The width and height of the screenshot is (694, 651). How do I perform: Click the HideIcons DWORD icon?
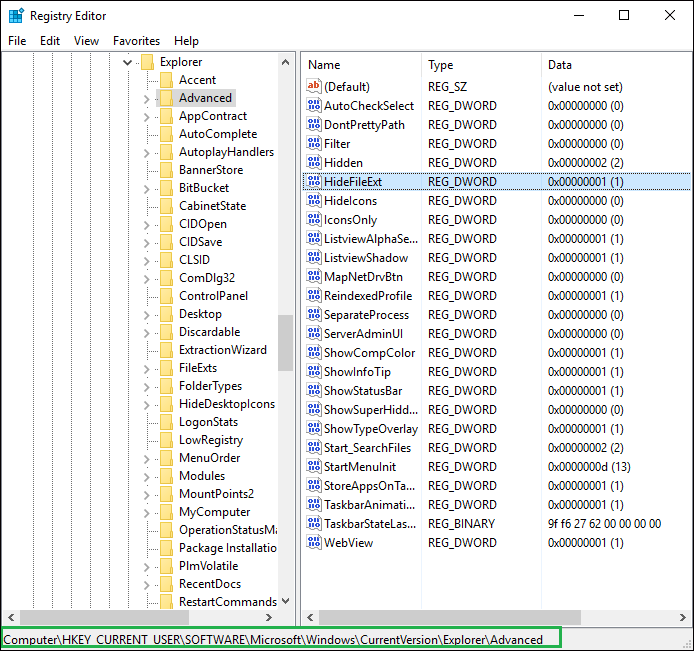tap(314, 200)
